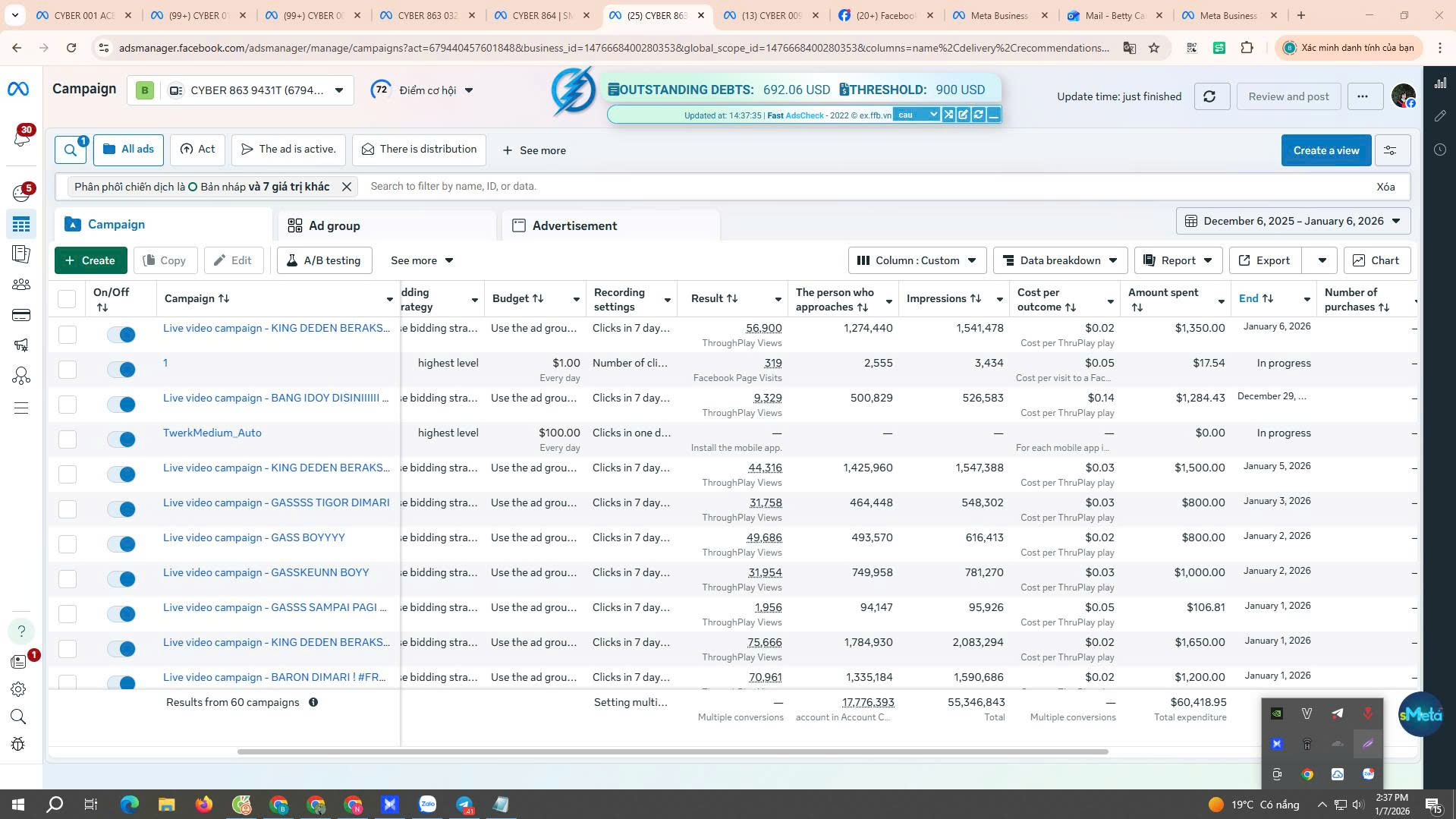
Task: Select the All ads view
Action: tap(128, 150)
